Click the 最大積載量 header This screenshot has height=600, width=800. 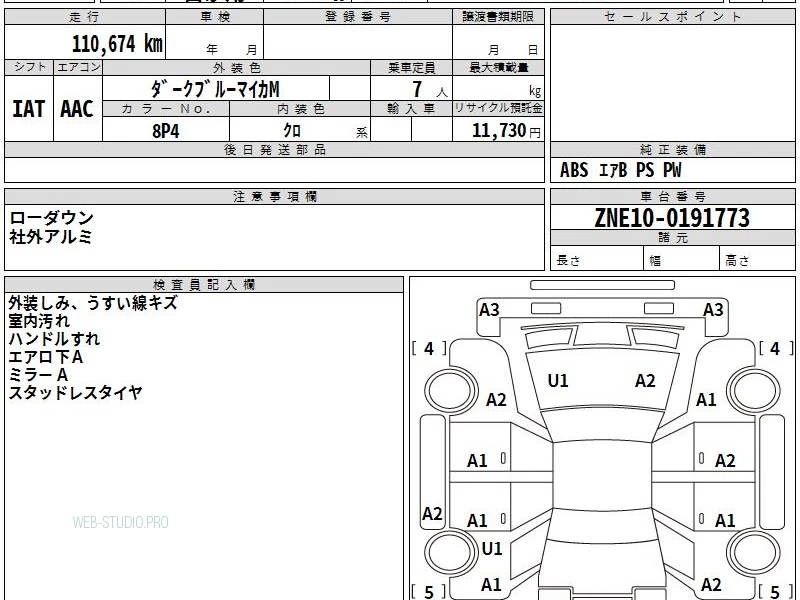pyautogui.click(x=498, y=67)
